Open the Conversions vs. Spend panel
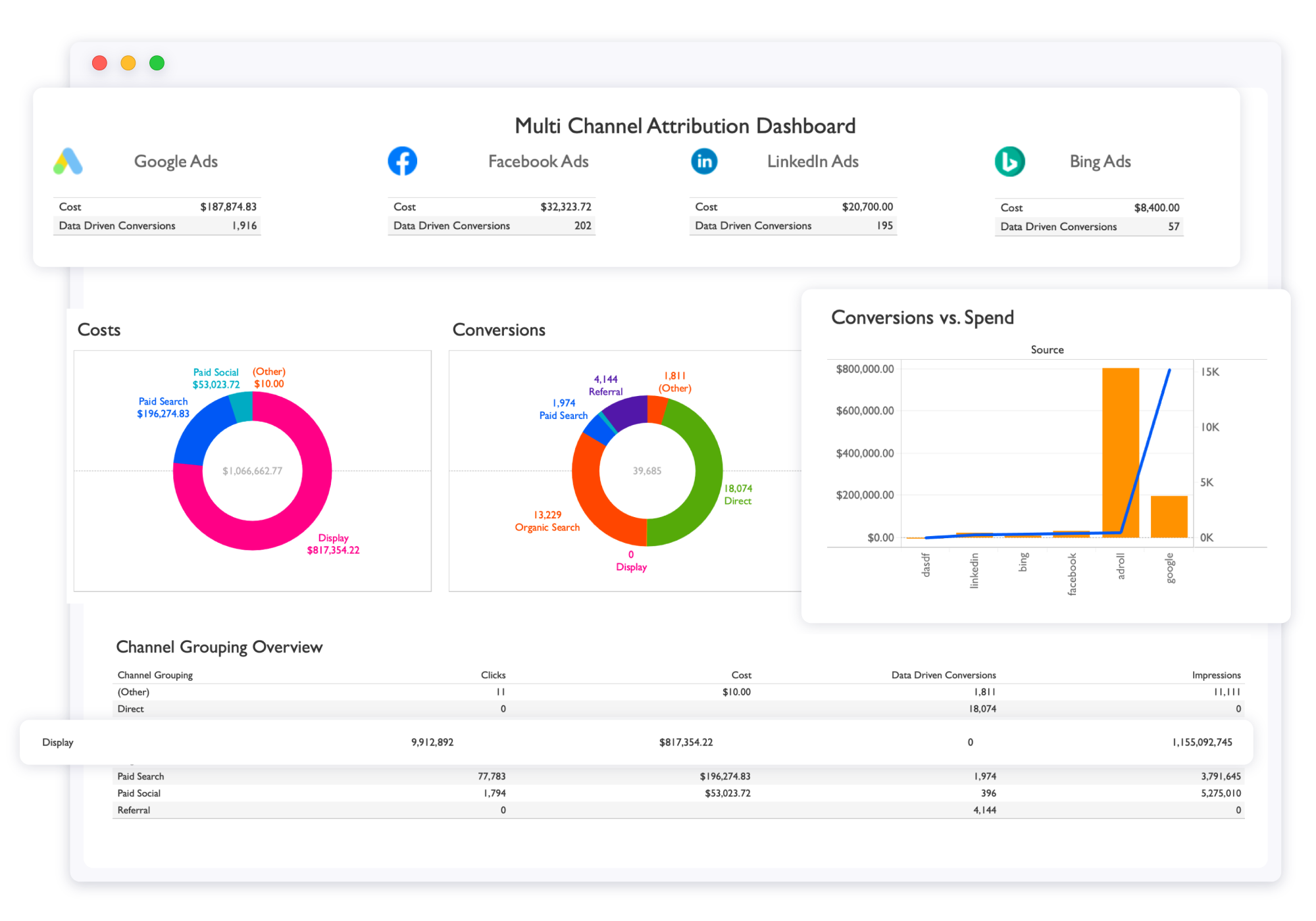1316x921 pixels. pyautogui.click(x=923, y=317)
